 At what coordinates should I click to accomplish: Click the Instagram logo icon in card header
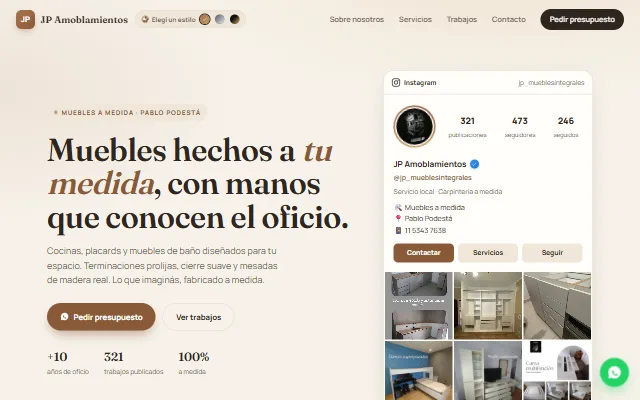coord(396,82)
